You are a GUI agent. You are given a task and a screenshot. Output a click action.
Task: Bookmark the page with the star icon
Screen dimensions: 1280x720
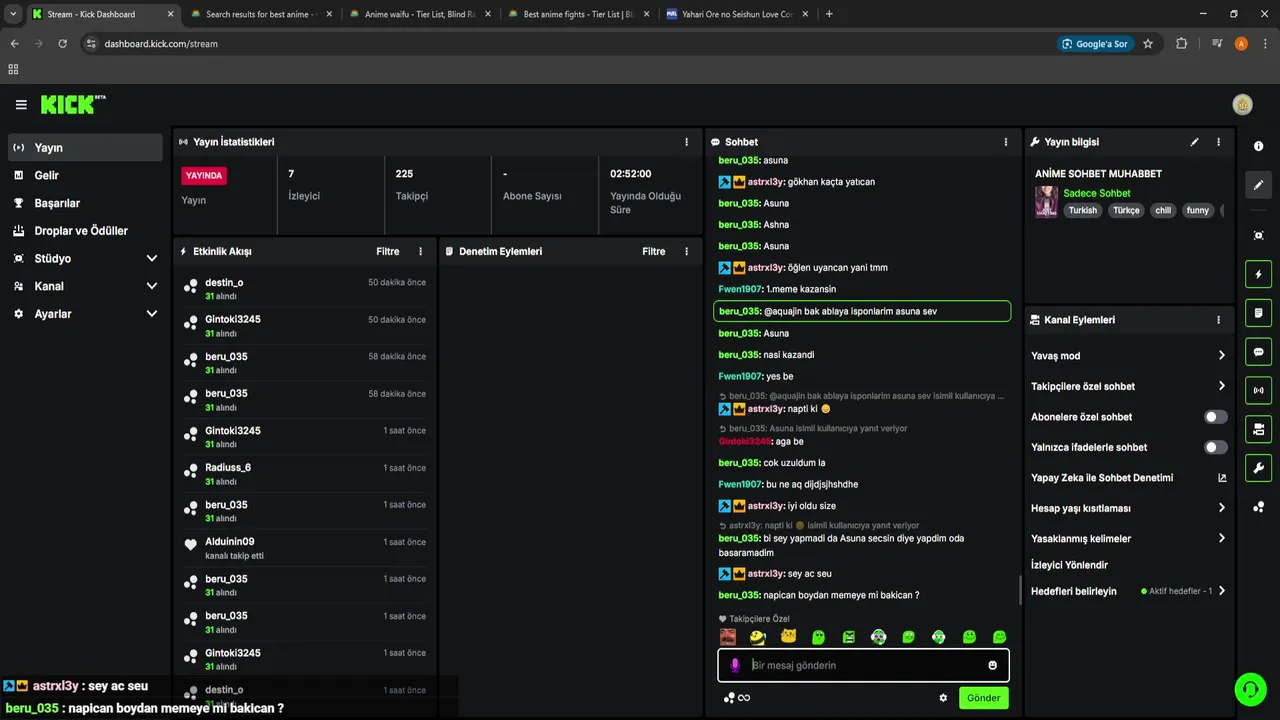pyautogui.click(x=1148, y=44)
